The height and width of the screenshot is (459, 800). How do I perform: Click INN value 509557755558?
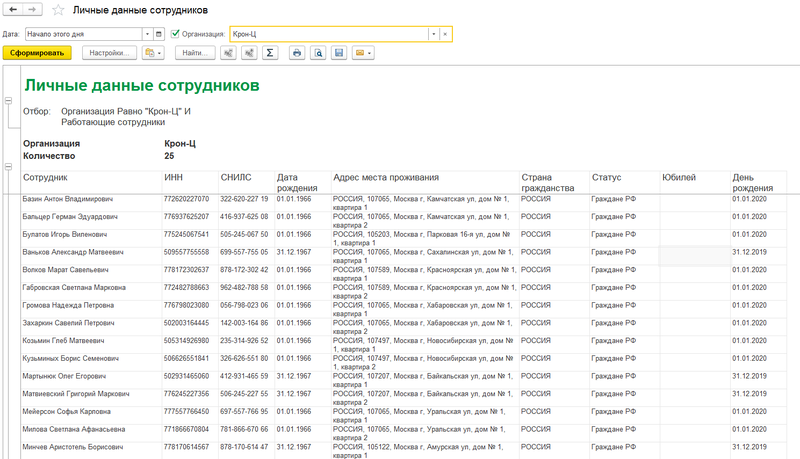pos(186,252)
